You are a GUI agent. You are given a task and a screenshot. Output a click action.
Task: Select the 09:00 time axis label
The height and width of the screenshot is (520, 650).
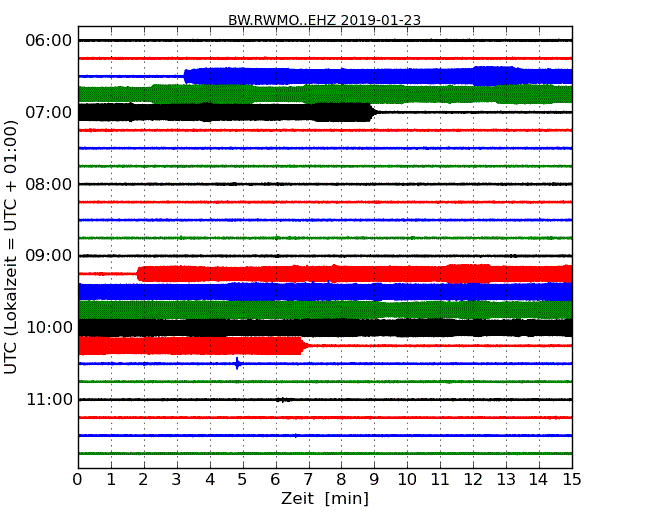point(49,255)
